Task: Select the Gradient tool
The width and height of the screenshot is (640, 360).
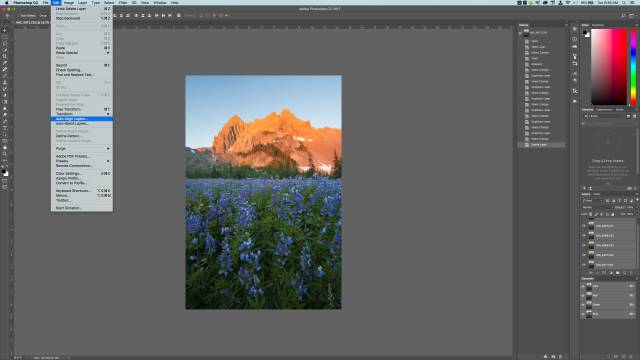Action: (4, 102)
